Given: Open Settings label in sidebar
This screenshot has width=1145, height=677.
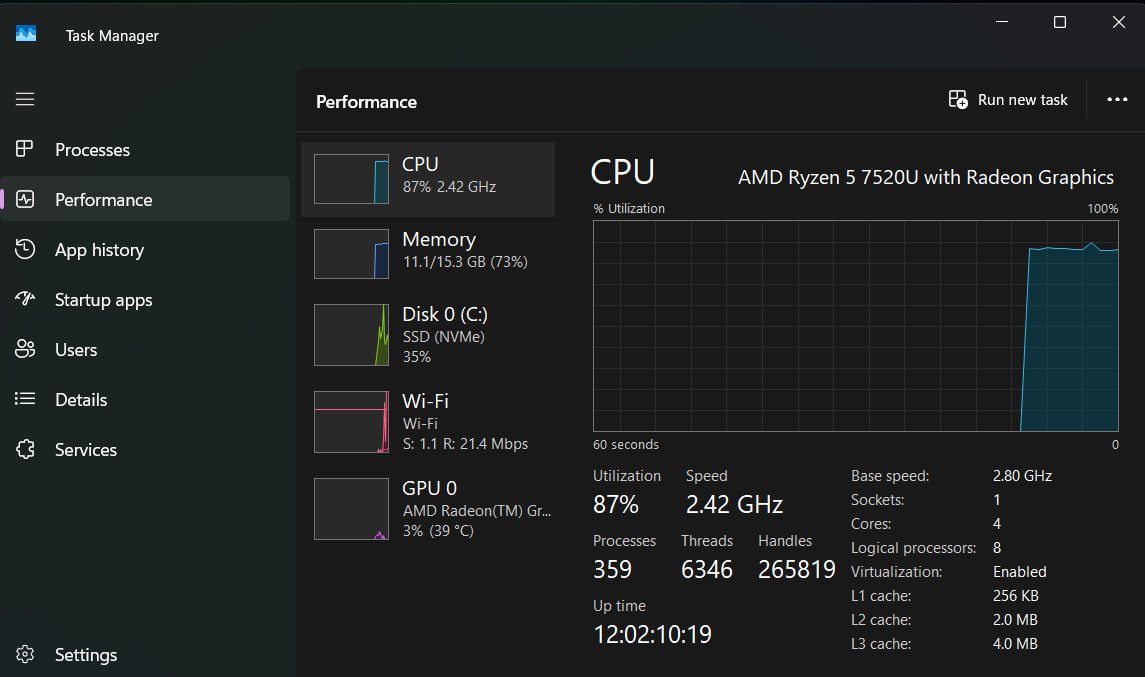Looking at the screenshot, I should pyautogui.click(x=86, y=655).
